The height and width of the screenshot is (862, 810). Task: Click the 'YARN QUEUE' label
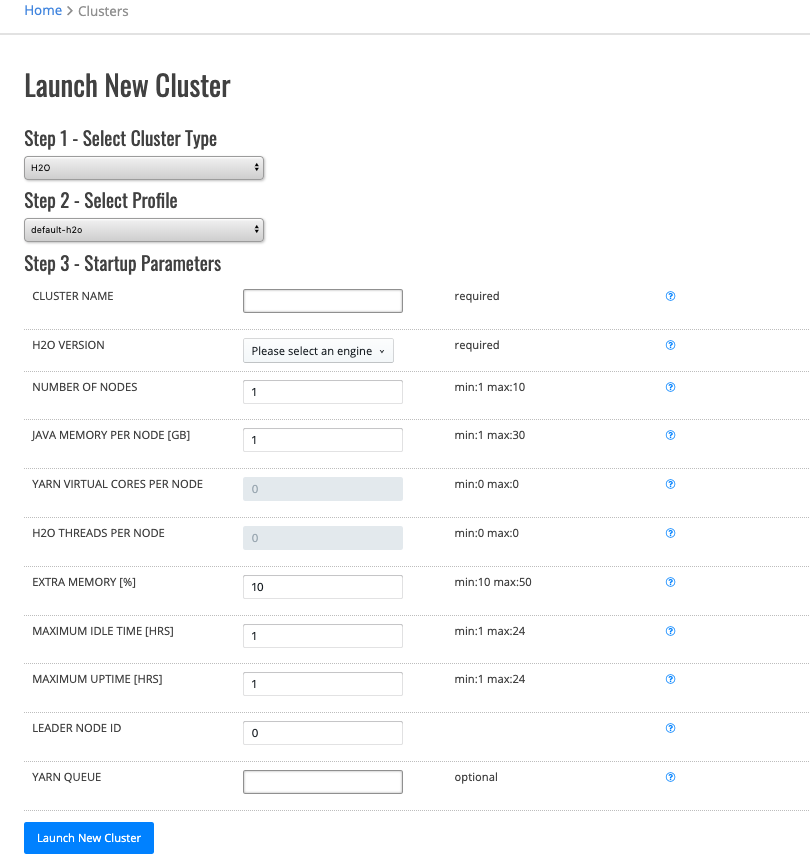pos(67,777)
